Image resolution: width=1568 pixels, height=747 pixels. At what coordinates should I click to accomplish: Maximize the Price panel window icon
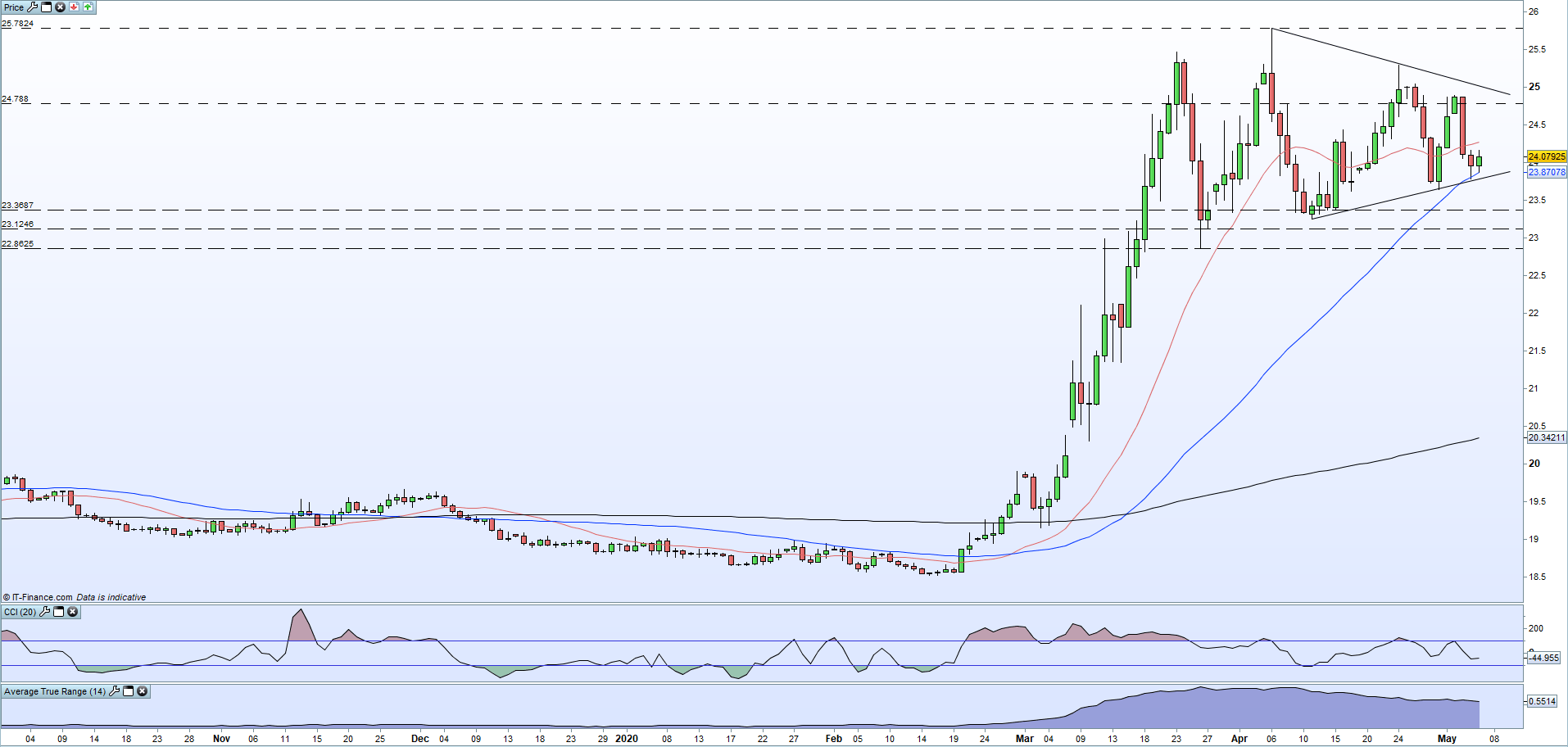47,7
